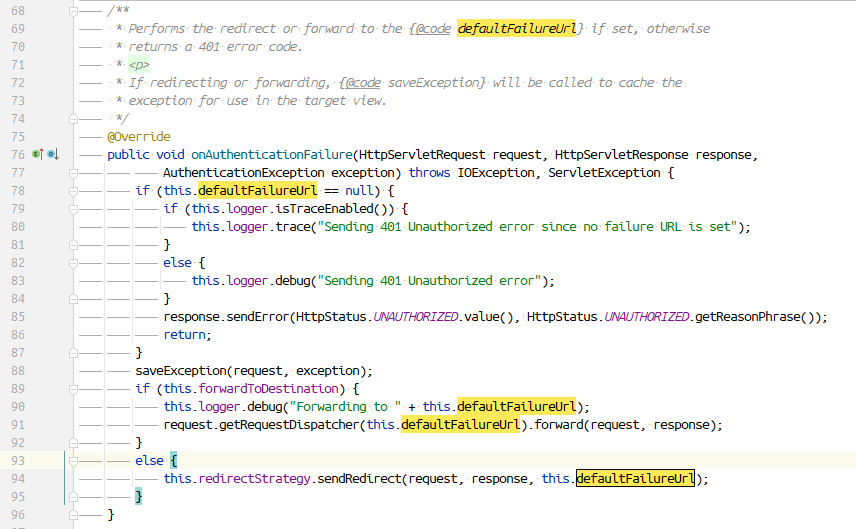856x529 pixels.
Task: Click the public keyword on line 76
Action: pyautogui.click(x=128, y=154)
